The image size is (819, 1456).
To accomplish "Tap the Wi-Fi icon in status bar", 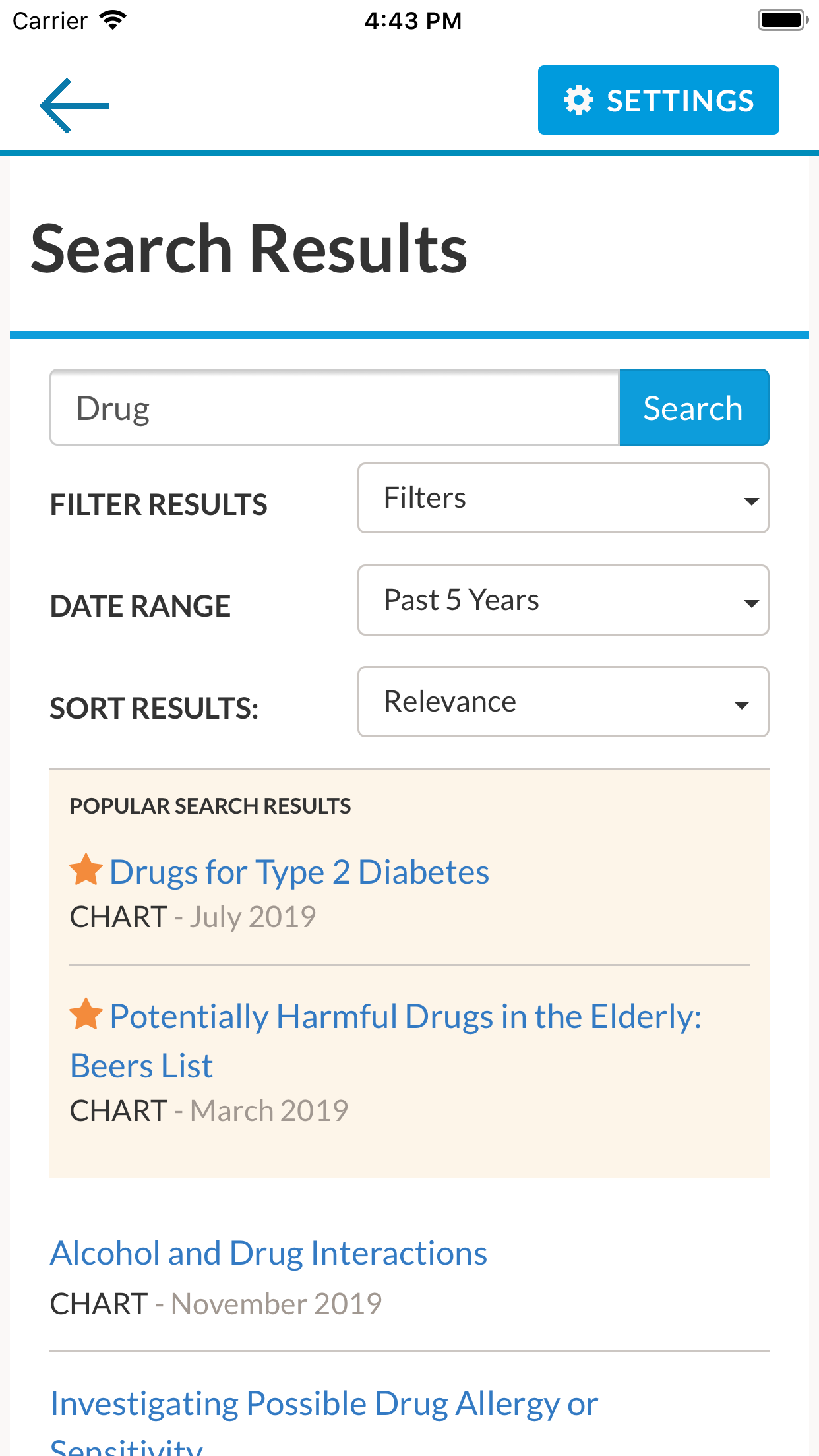I will (113, 20).
